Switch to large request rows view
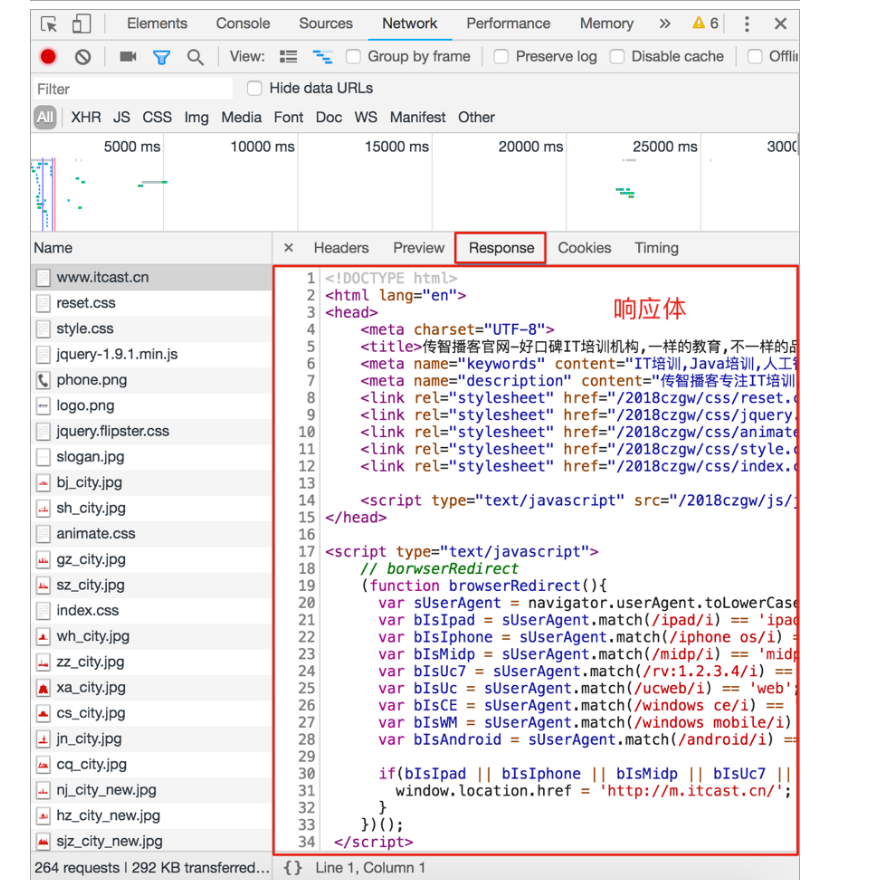871x880 pixels. pos(288,57)
